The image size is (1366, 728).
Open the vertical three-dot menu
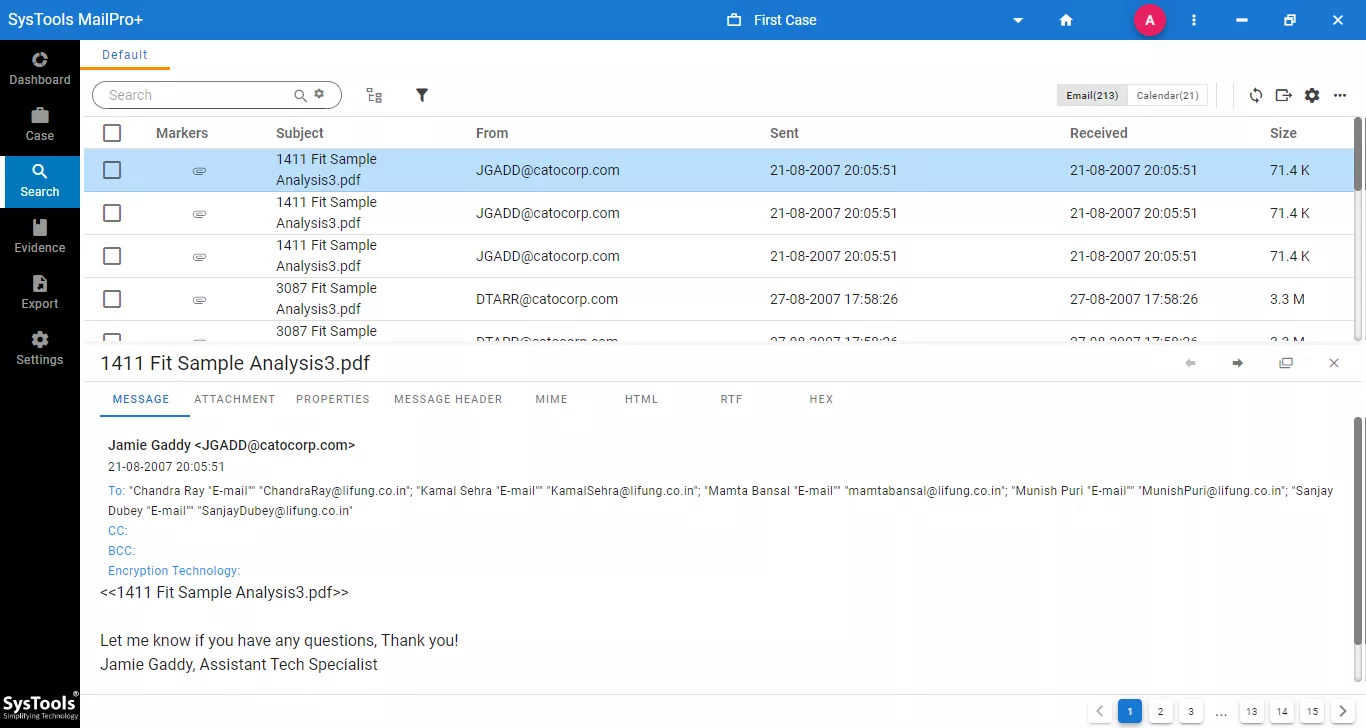[x=1194, y=20]
